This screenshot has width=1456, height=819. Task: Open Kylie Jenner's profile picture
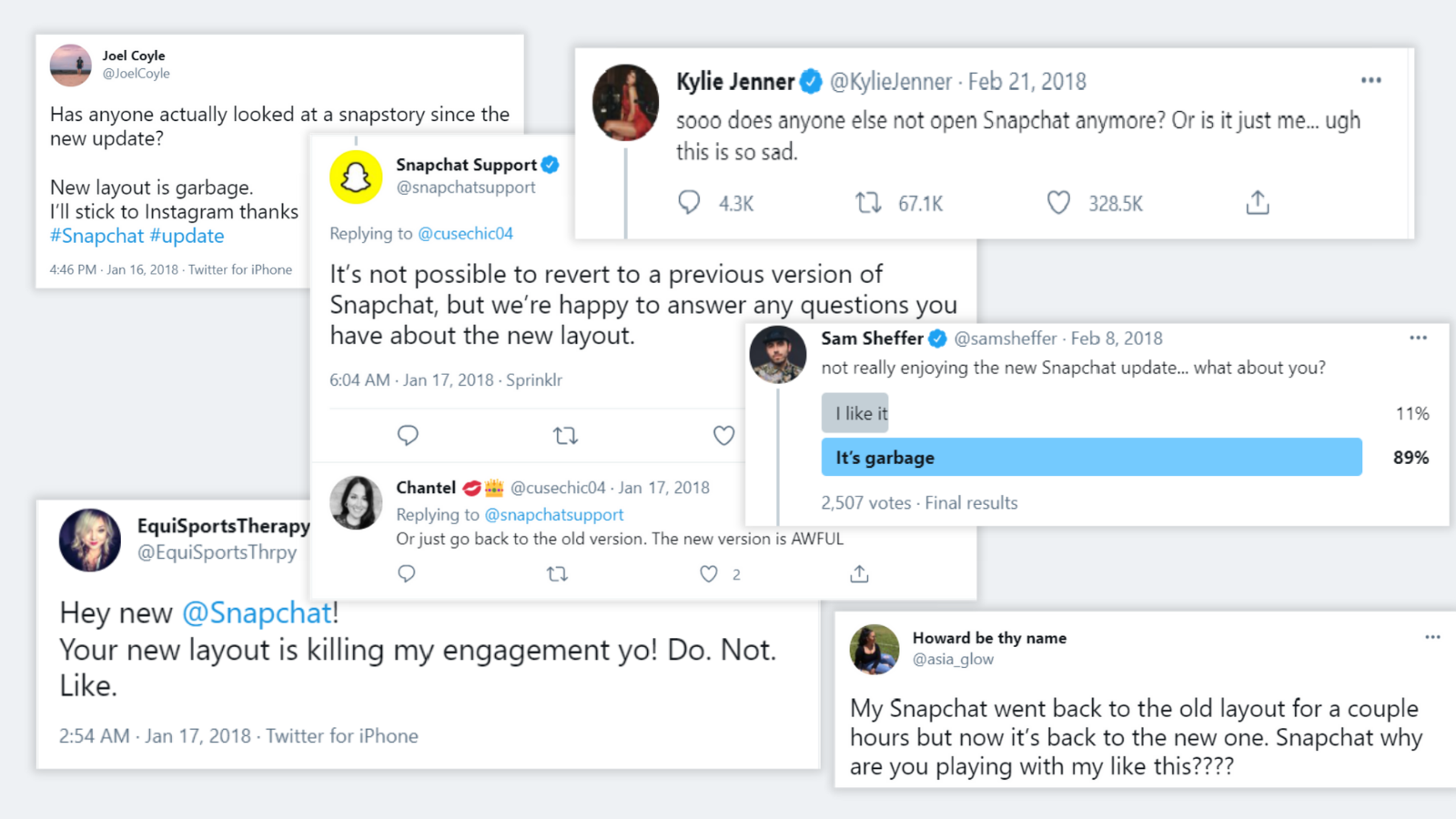[x=625, y=102]
